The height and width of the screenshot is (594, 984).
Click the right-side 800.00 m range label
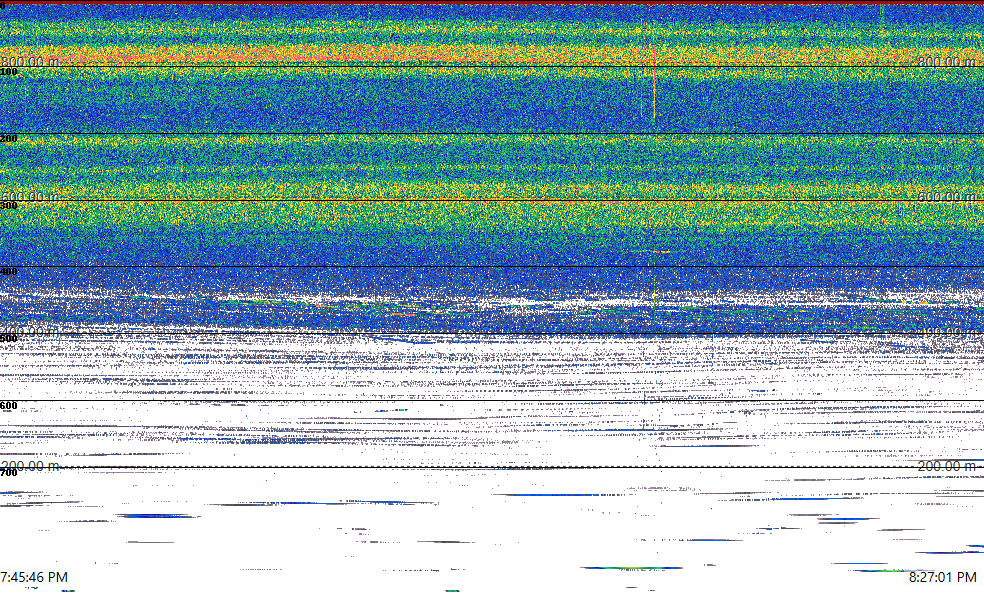[x=948, y=61]
